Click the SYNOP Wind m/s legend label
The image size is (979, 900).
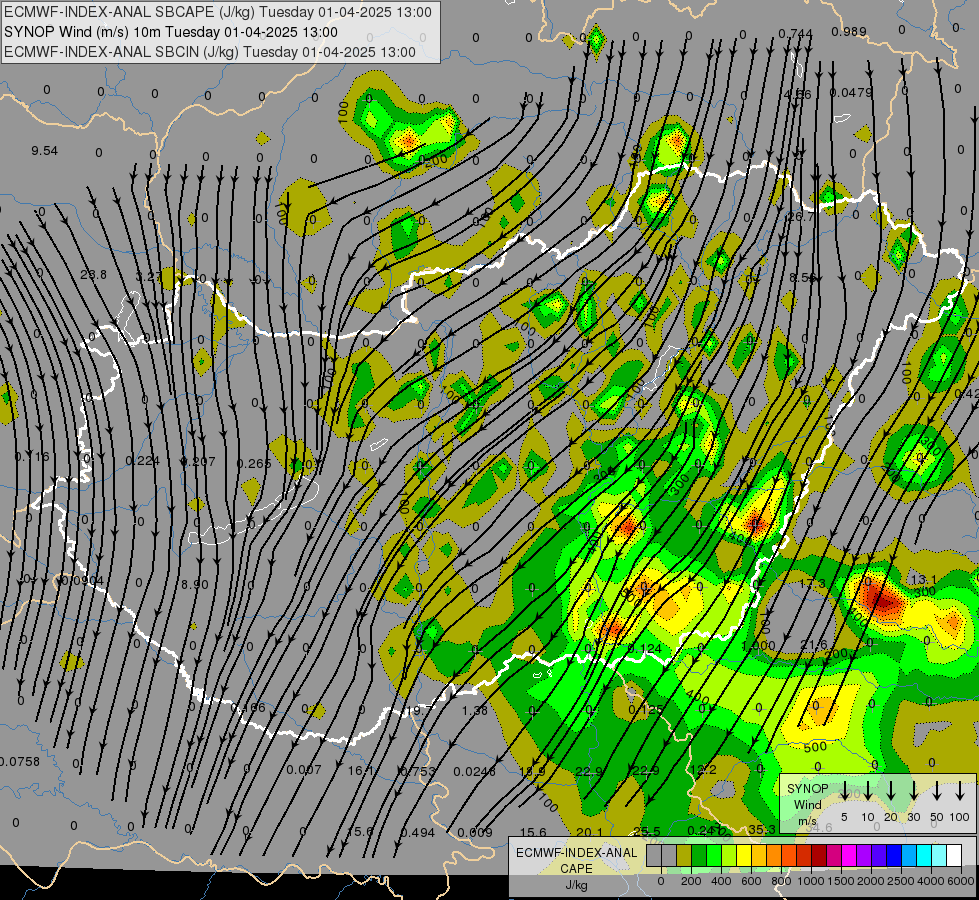807,804
